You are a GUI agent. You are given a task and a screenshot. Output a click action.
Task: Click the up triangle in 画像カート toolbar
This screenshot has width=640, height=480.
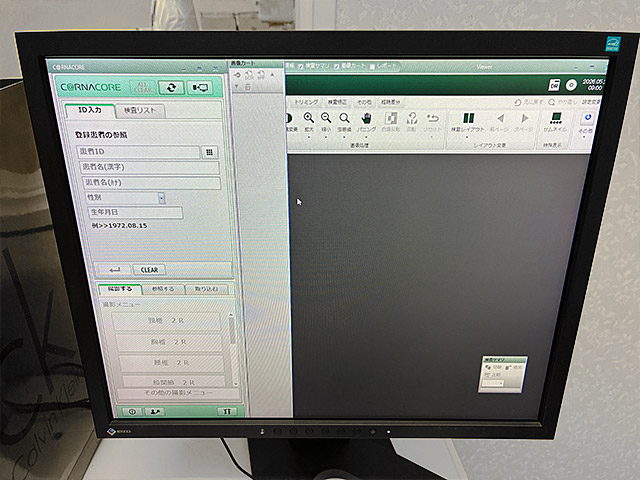coord(272,75)
